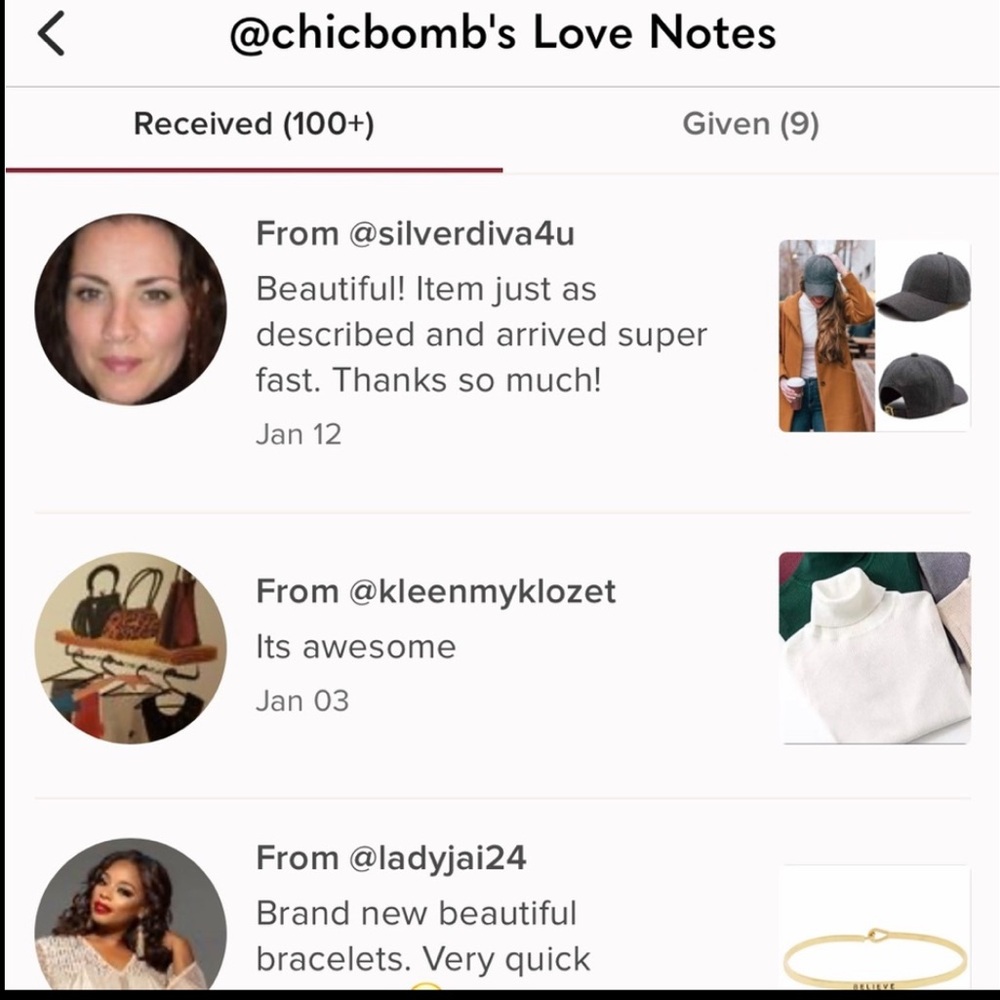Visit the @kleenmyklozet username link
Viewport: 1000px width, 1000px height.
pyautogui.click(x=482, y=591)
